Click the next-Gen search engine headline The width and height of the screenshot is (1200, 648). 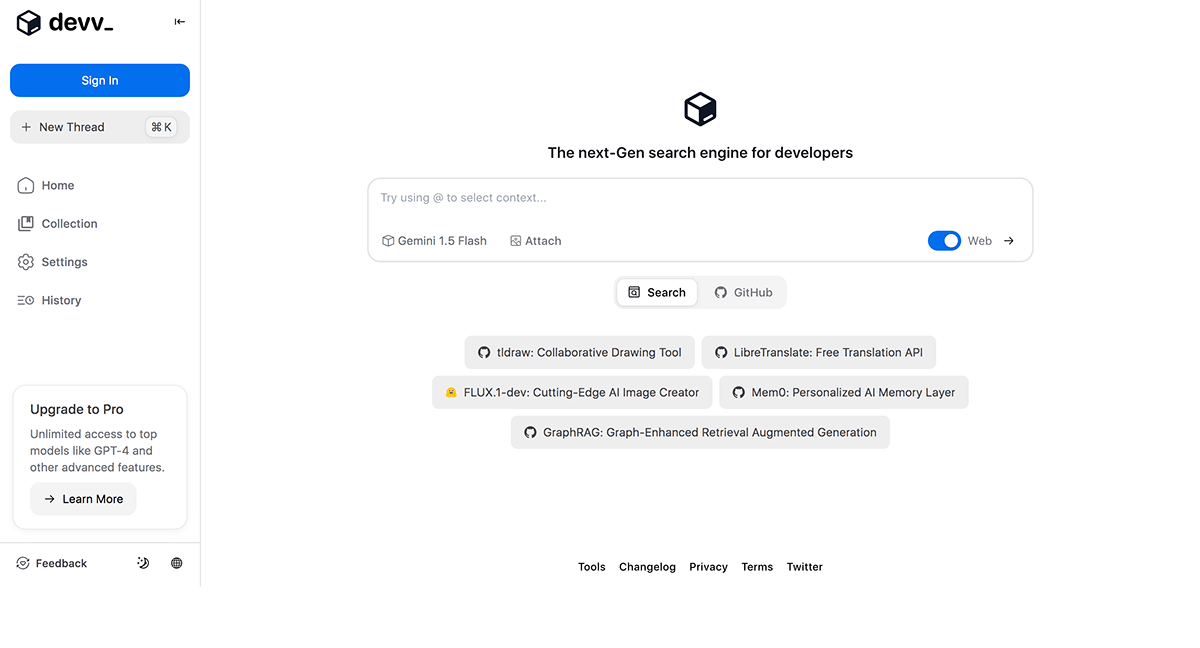(700, 153)
